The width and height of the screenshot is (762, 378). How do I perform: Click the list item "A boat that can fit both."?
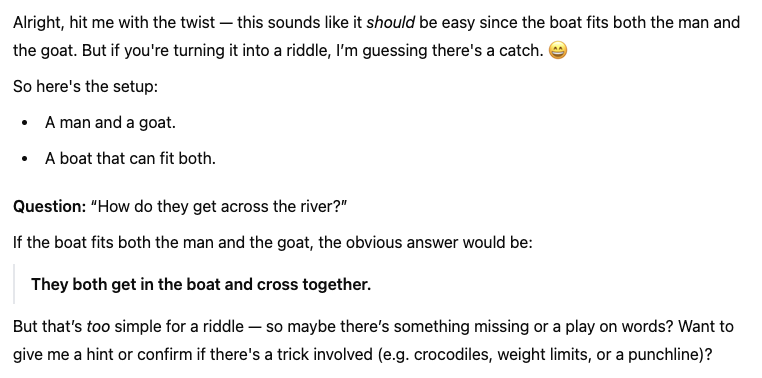tap(130, 159)
